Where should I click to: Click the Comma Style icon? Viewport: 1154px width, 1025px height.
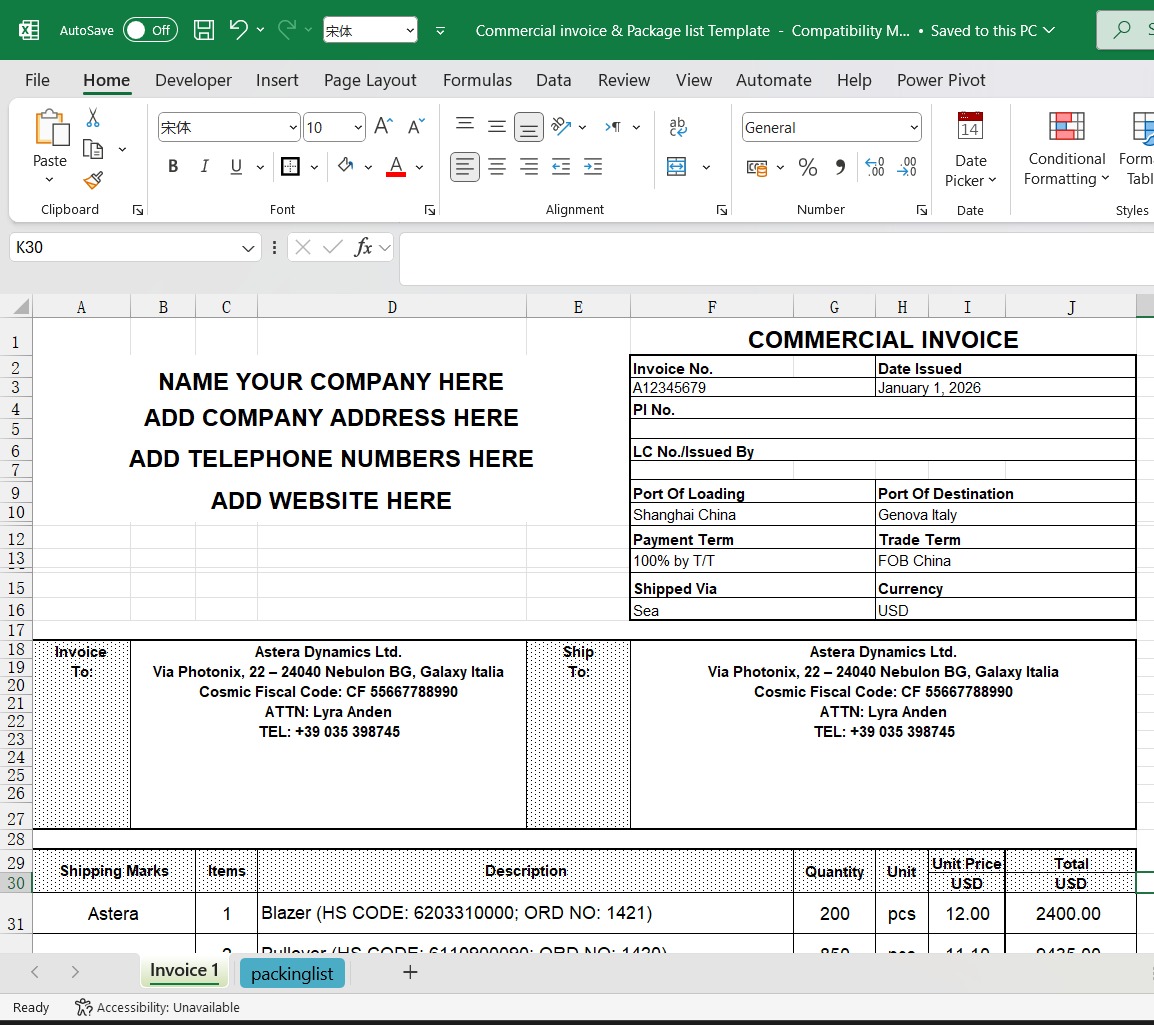click(840, 167)
